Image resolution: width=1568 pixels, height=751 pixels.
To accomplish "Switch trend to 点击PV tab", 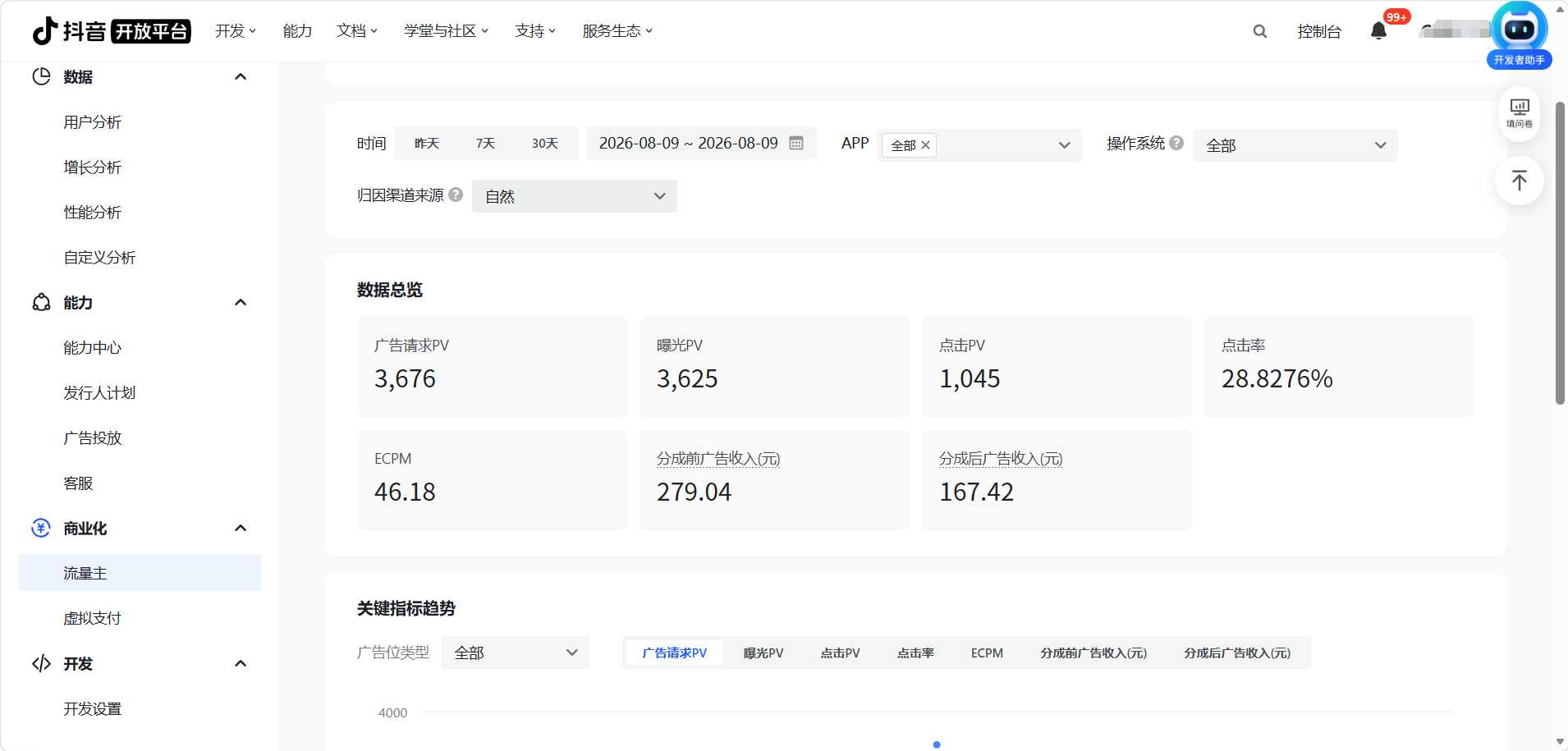I will coord(840,653).
